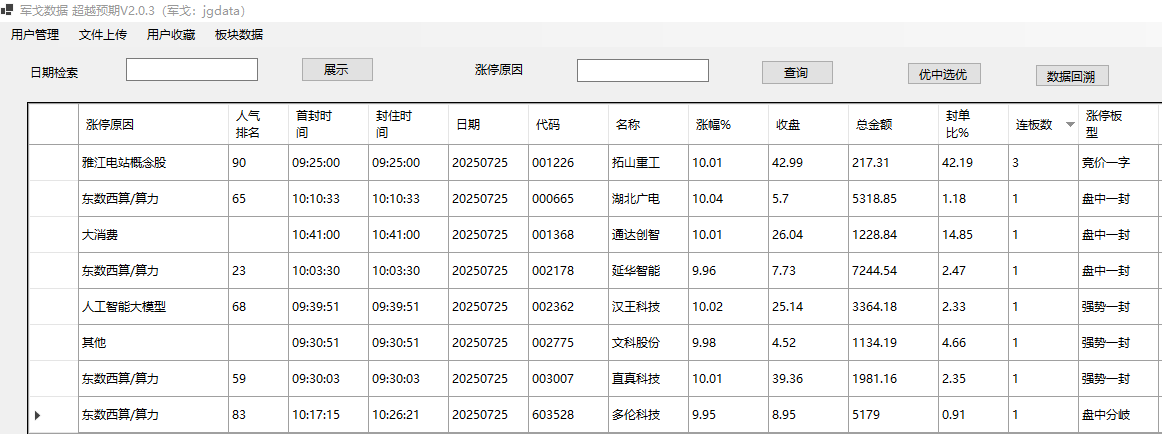
Task: Select the code cell 001368
Action: click(568, 235)
